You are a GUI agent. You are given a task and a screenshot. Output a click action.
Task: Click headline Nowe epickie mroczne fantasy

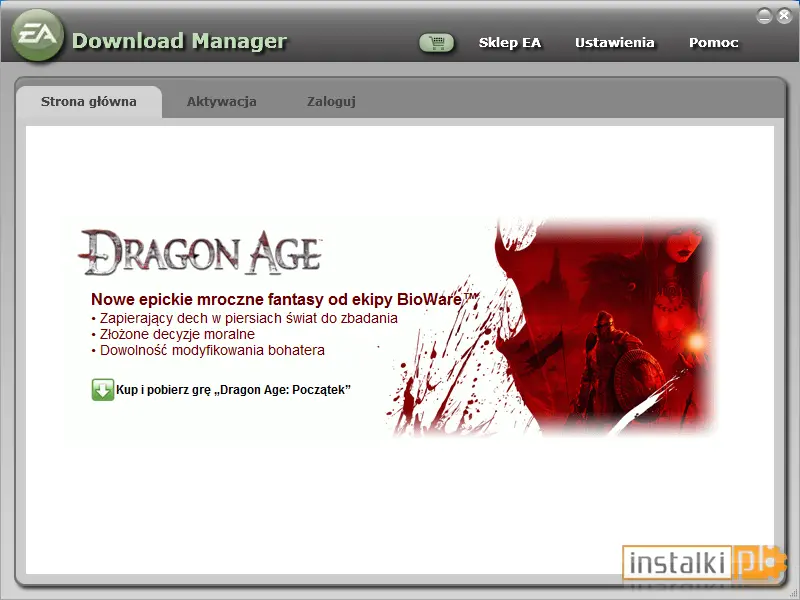click(285, 299)
